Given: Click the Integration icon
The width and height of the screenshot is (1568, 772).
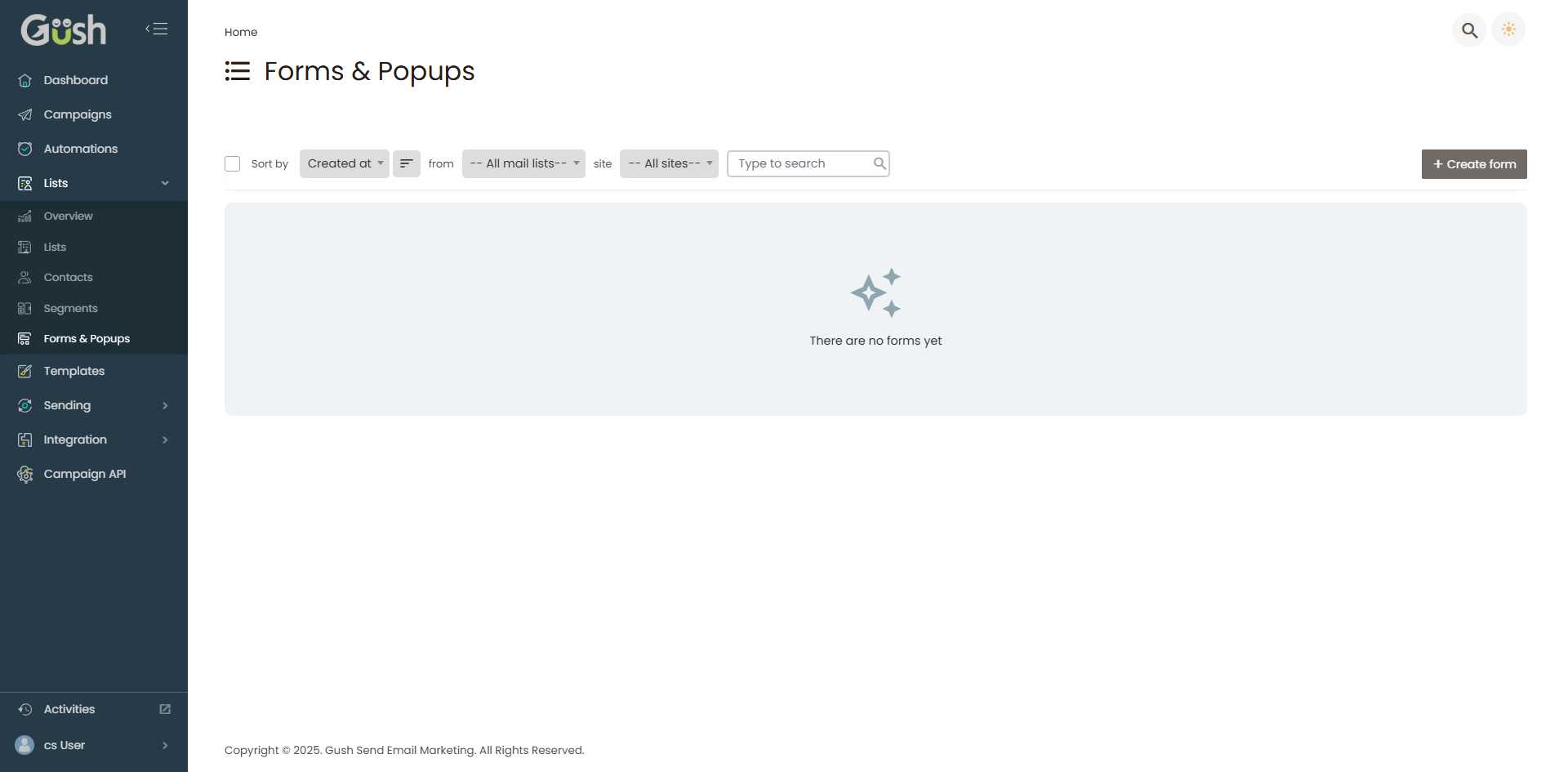Looking at the screenshot, I should click(25, 440).
